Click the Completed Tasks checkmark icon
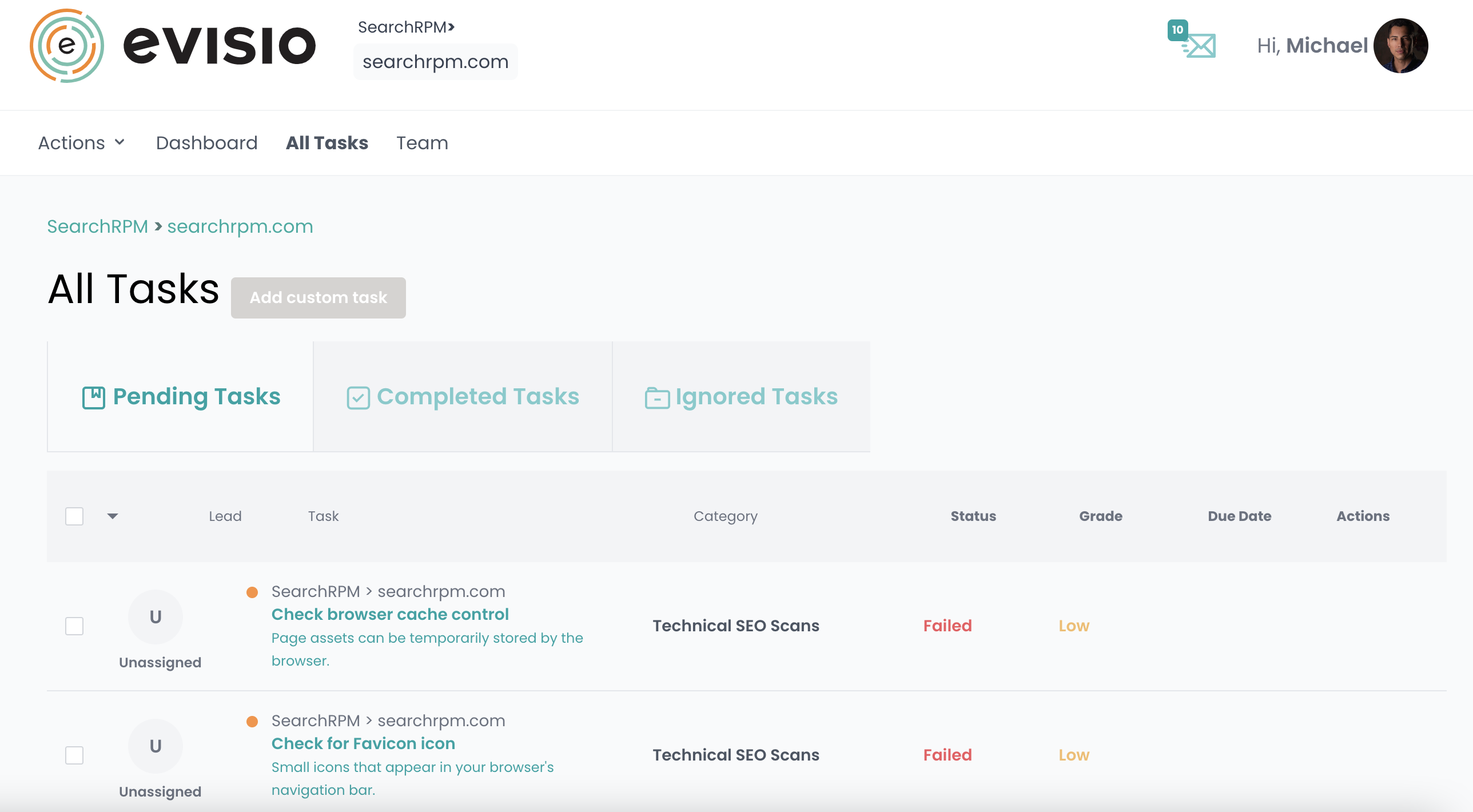 pyautogui.click(x=358, y=397)
